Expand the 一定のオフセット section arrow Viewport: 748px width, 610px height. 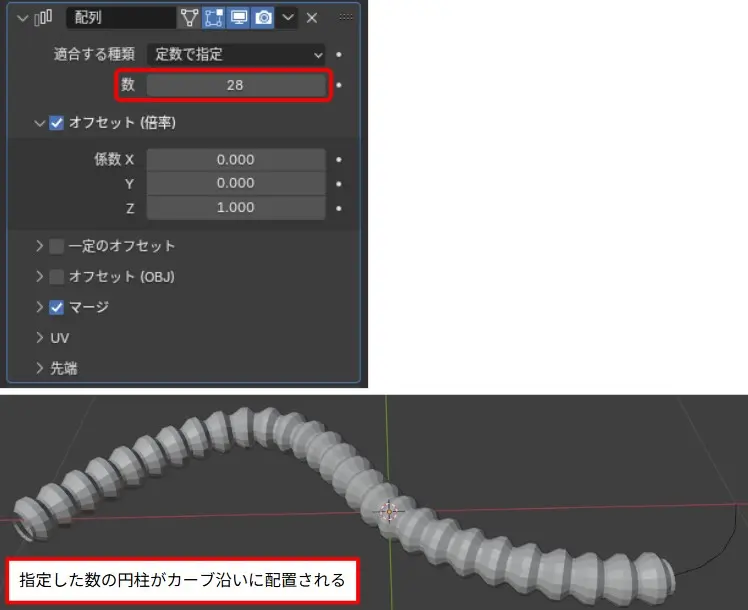(39, 246)
